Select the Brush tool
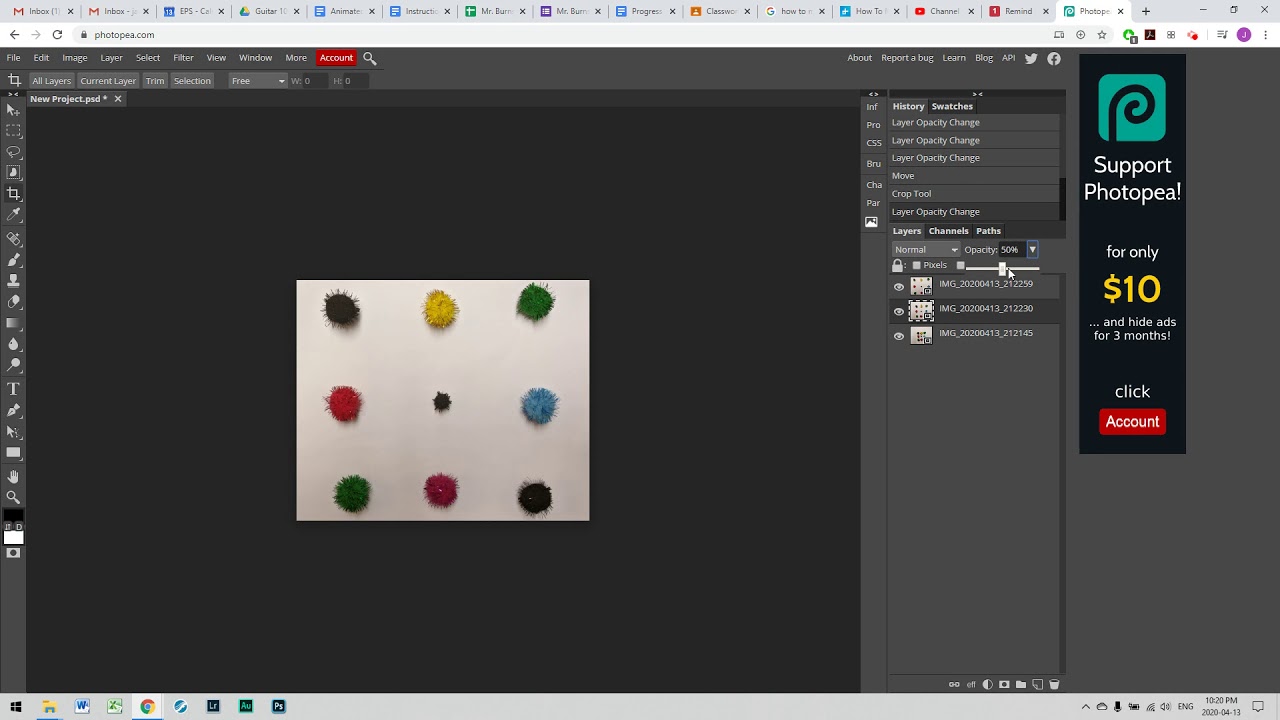1280x720 pixels. [x=13, y=260]
